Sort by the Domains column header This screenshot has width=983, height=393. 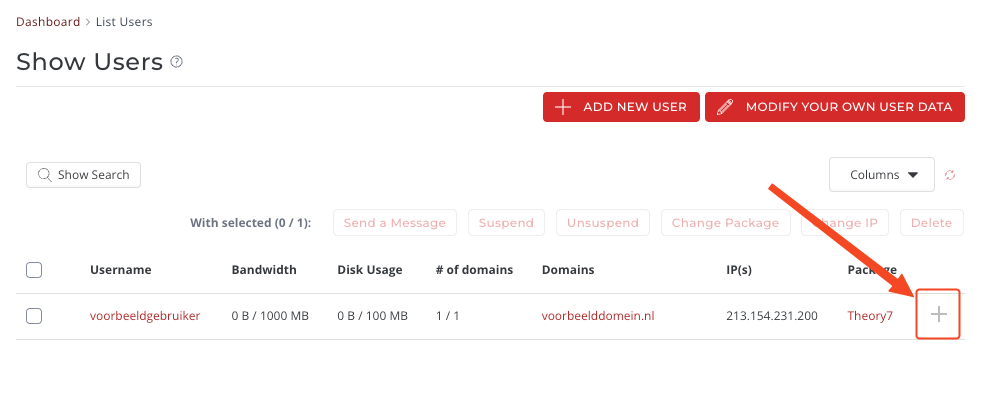click(568, 270)
